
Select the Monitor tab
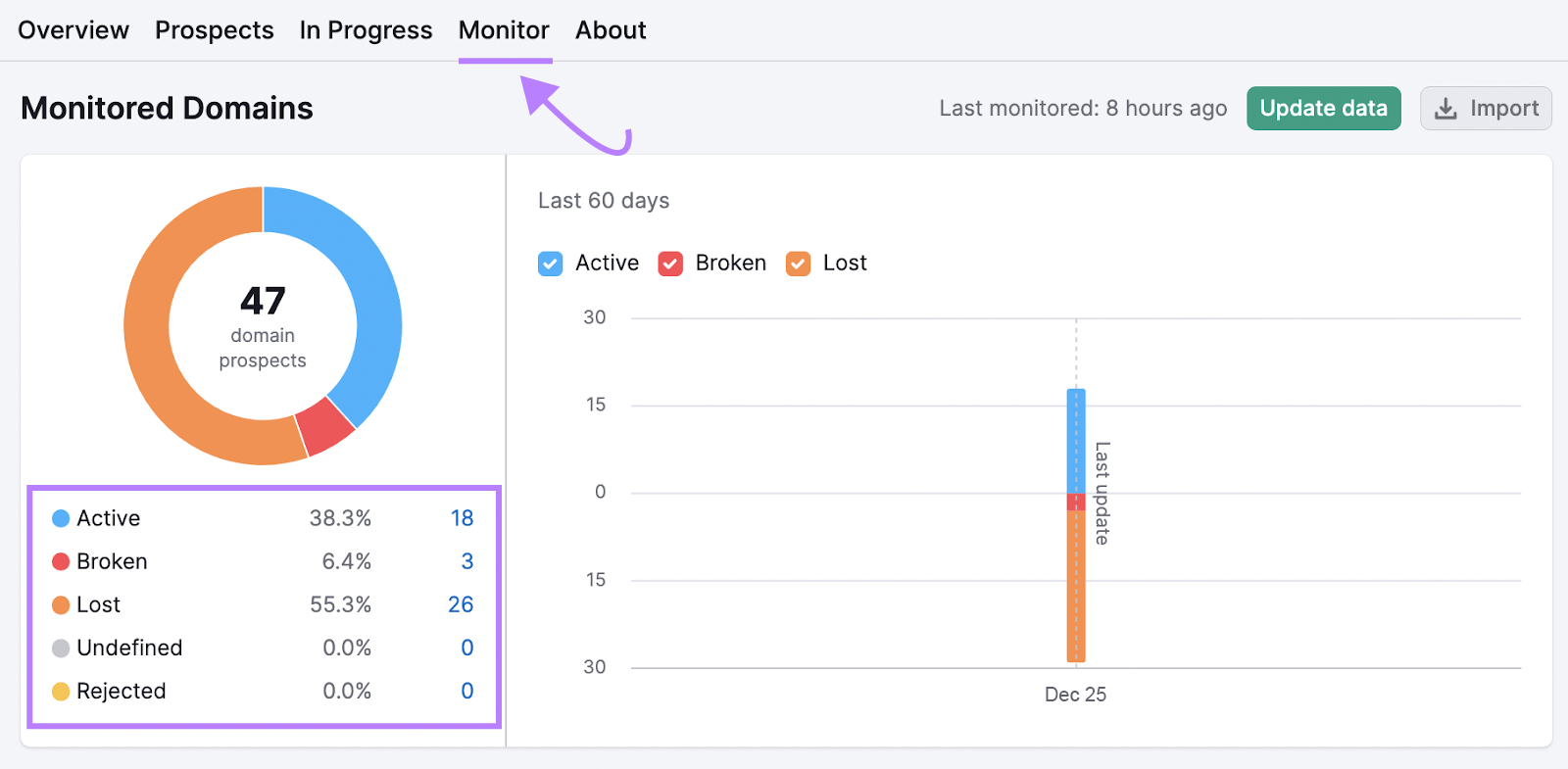click(x=504, y=30)
